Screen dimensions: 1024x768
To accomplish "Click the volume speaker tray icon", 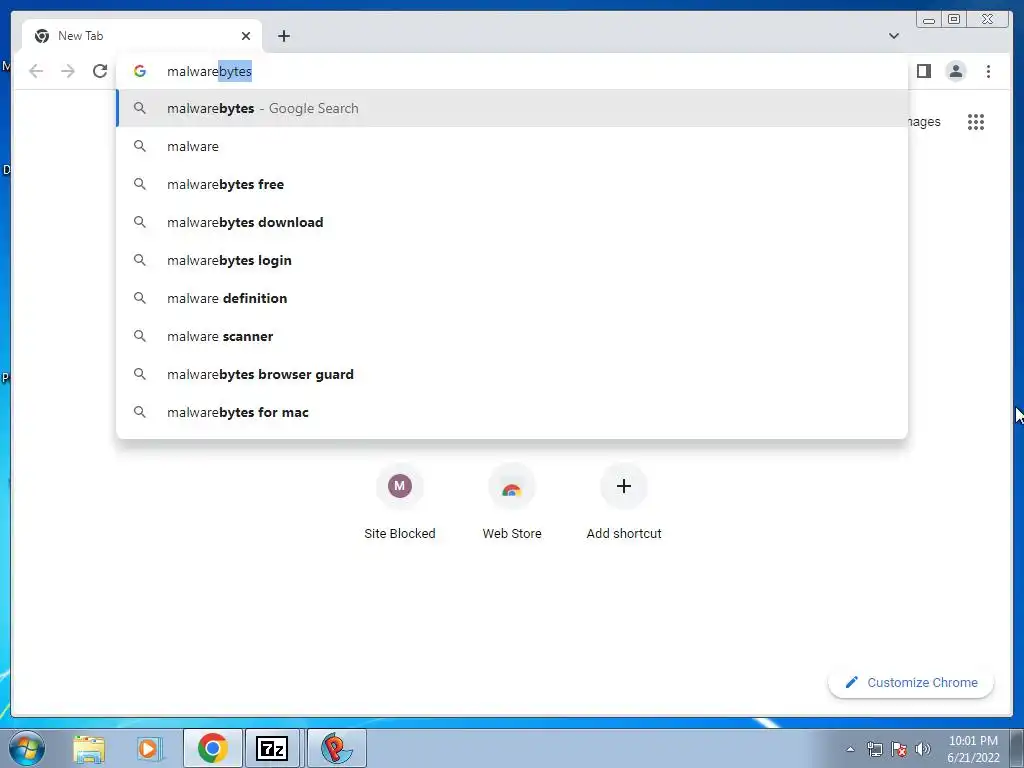I will coord(923,749).
